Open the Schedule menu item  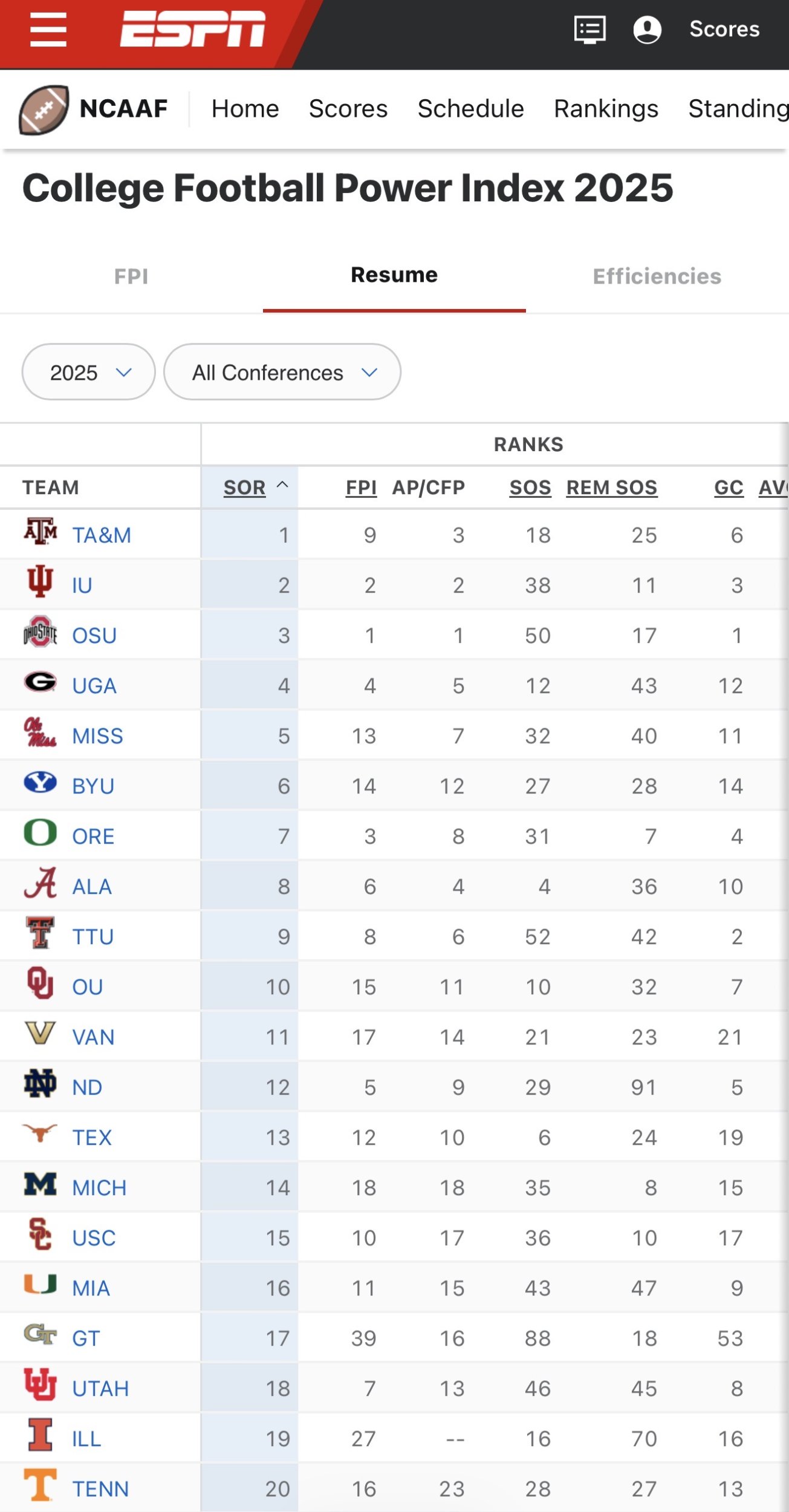471,109
